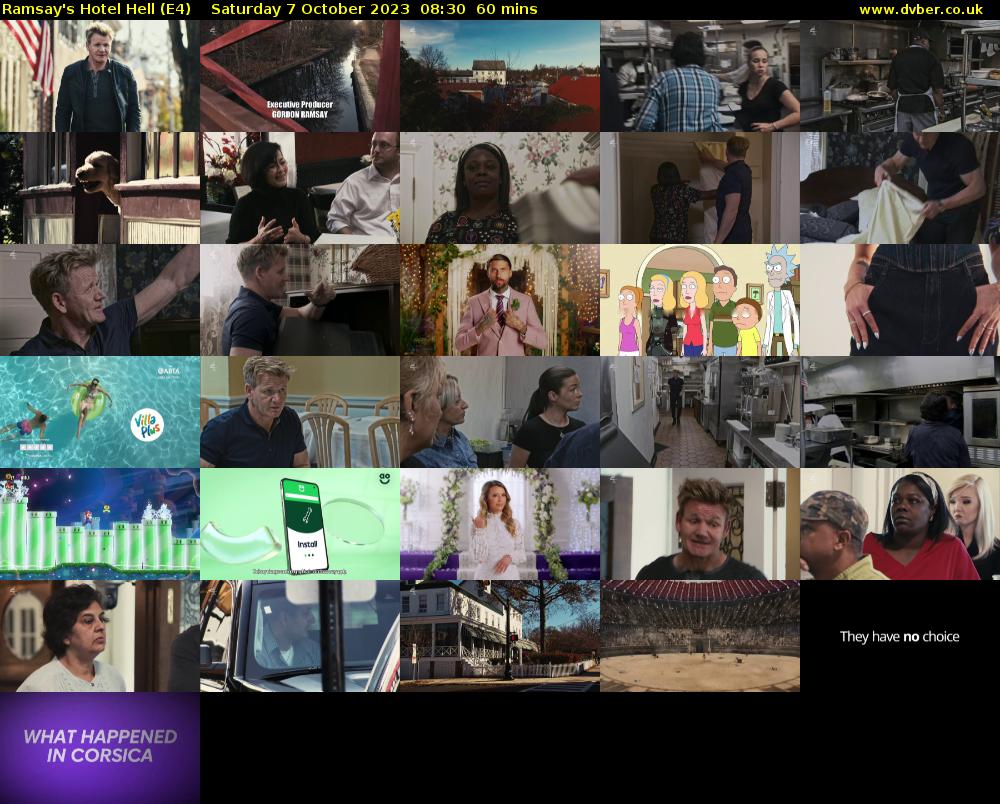Click the Ramsay's Hotel Hell (E4) title
The height and width of the screenshot is (804, 1000).
pyautogui.click(x=96, y=10)
